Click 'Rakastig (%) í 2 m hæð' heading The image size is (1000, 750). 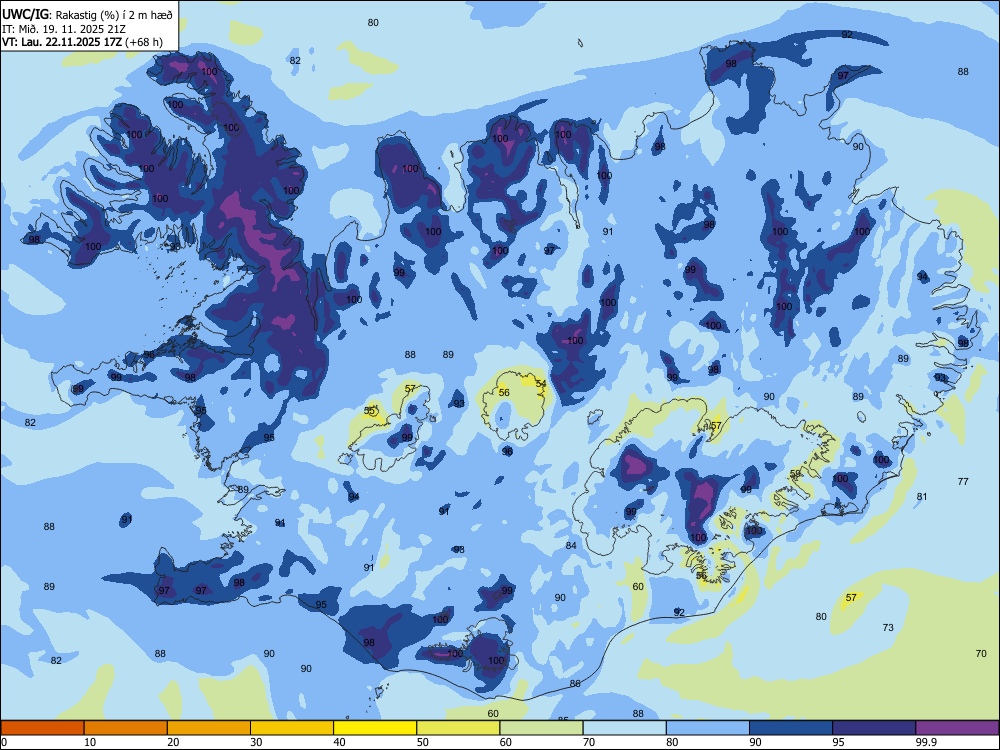pos(114,15)
